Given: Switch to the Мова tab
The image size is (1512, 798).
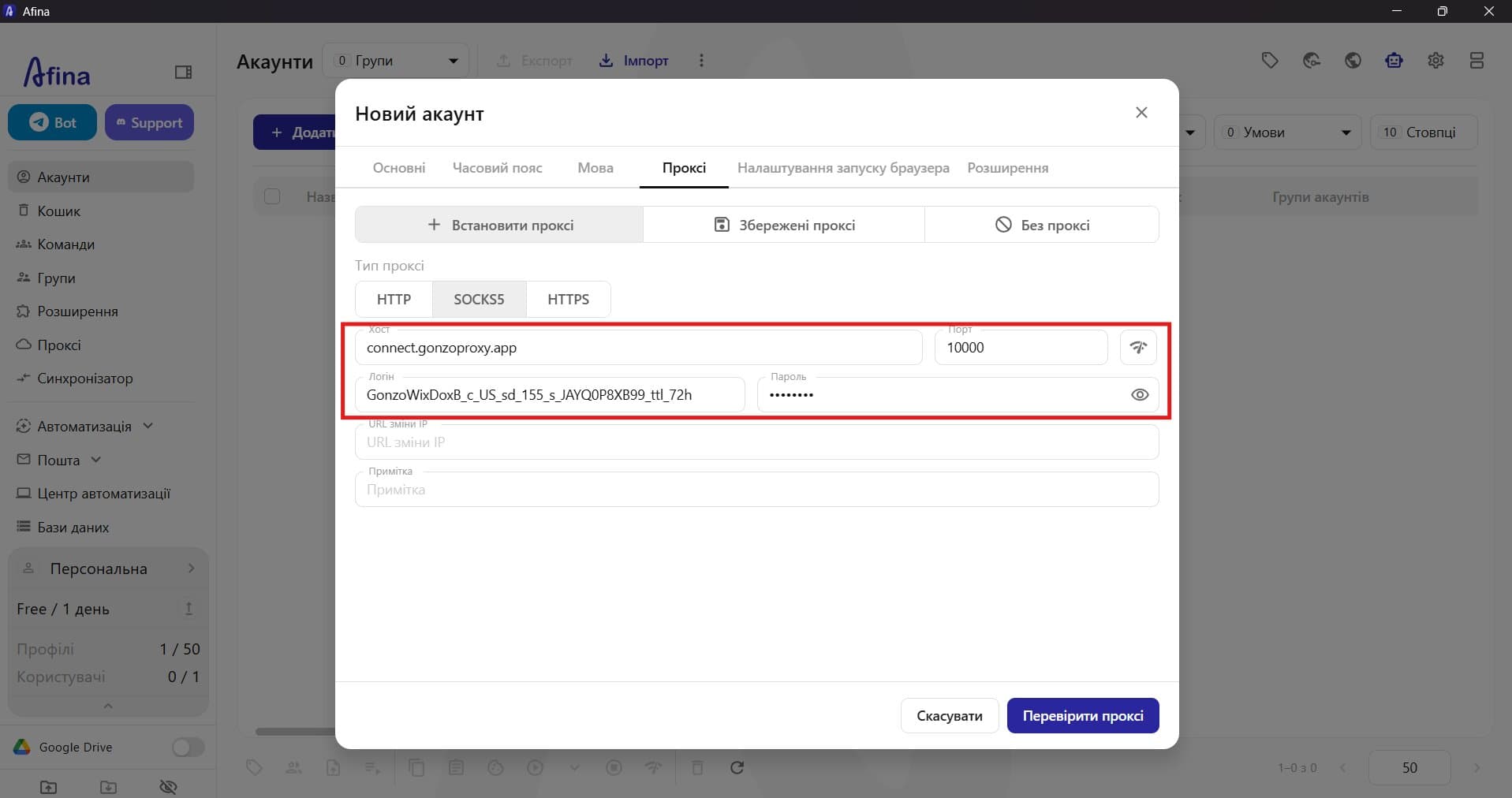Looking at the screenshot, I should coord(595,168).
